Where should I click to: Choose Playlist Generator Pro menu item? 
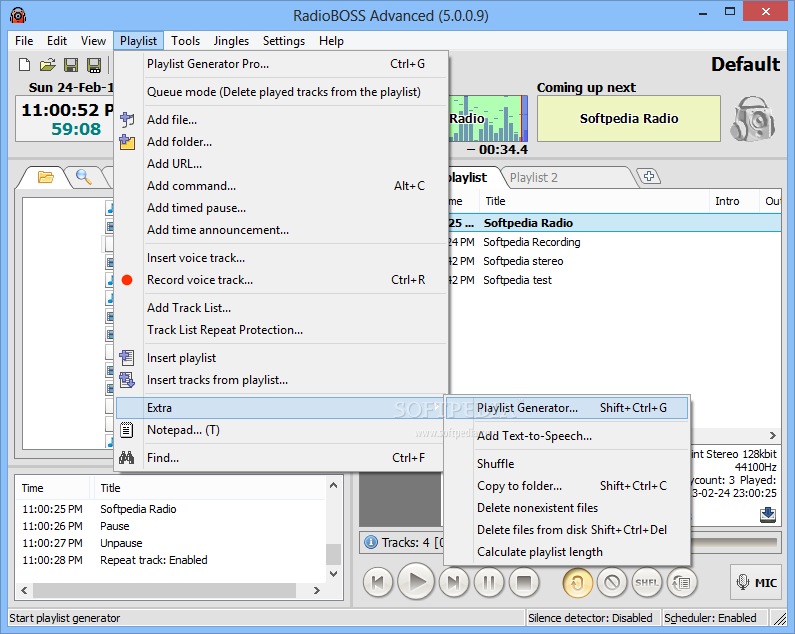click(x=283, y=64)
